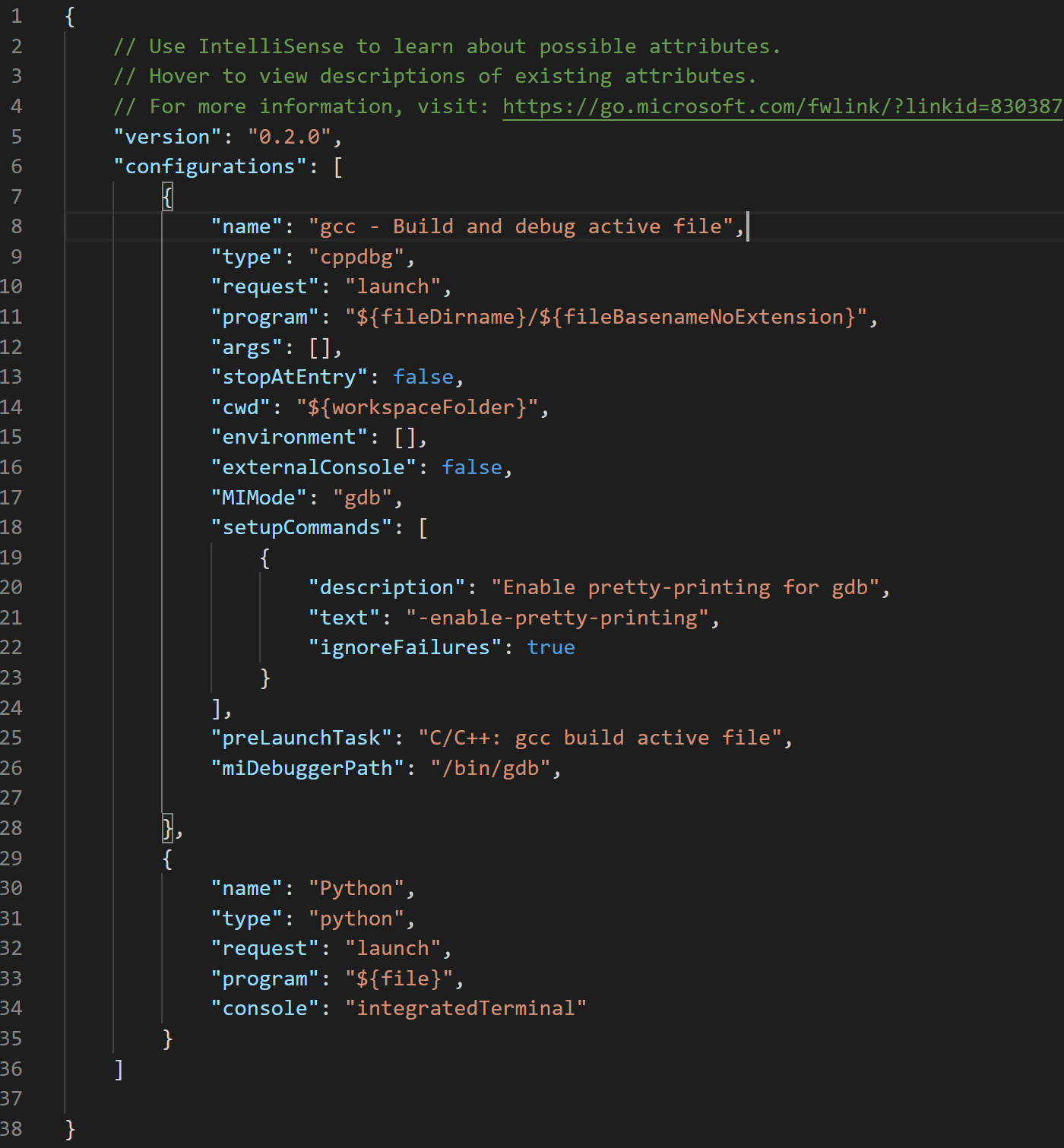Select the "integratedTerminal" console value

(466, 1007)
